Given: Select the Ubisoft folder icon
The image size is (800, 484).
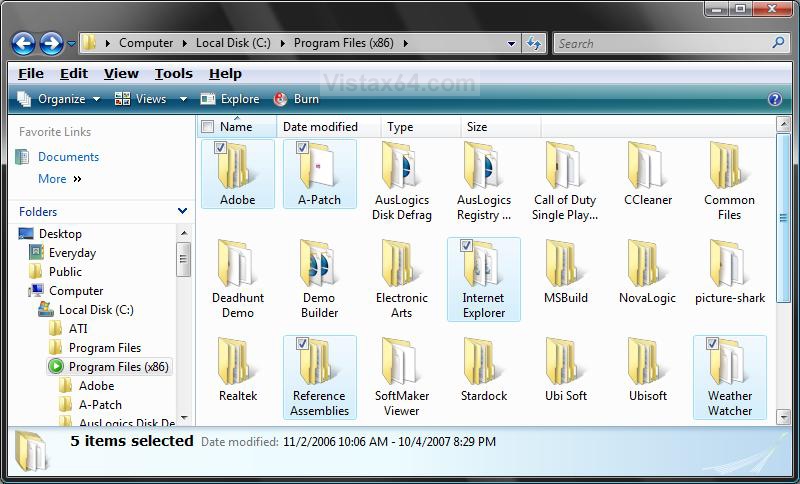Looking at the screenshot, I should point(647,361).
